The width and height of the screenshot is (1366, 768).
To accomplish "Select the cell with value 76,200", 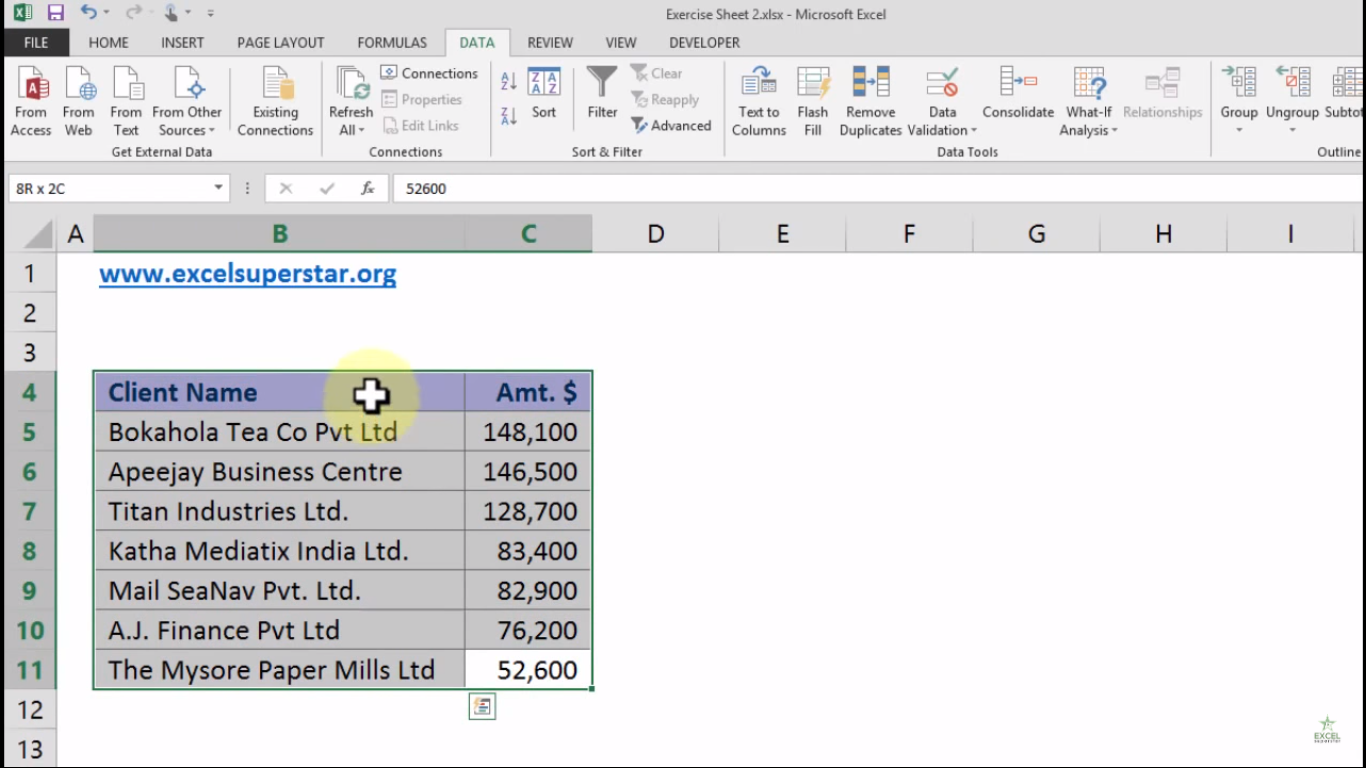I will pyautogui.click(x=528, y=630).
